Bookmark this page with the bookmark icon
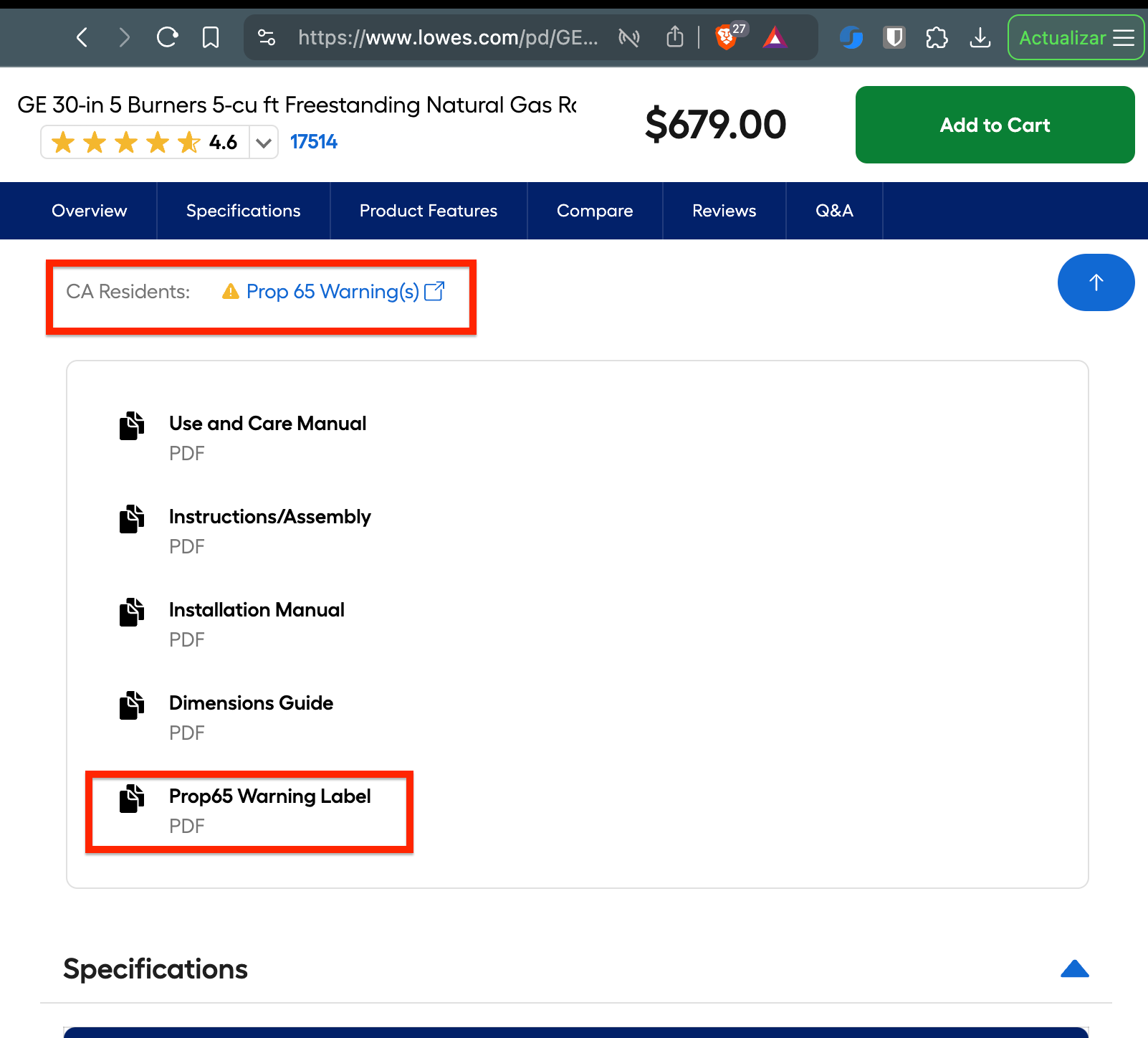 [210, 37]
